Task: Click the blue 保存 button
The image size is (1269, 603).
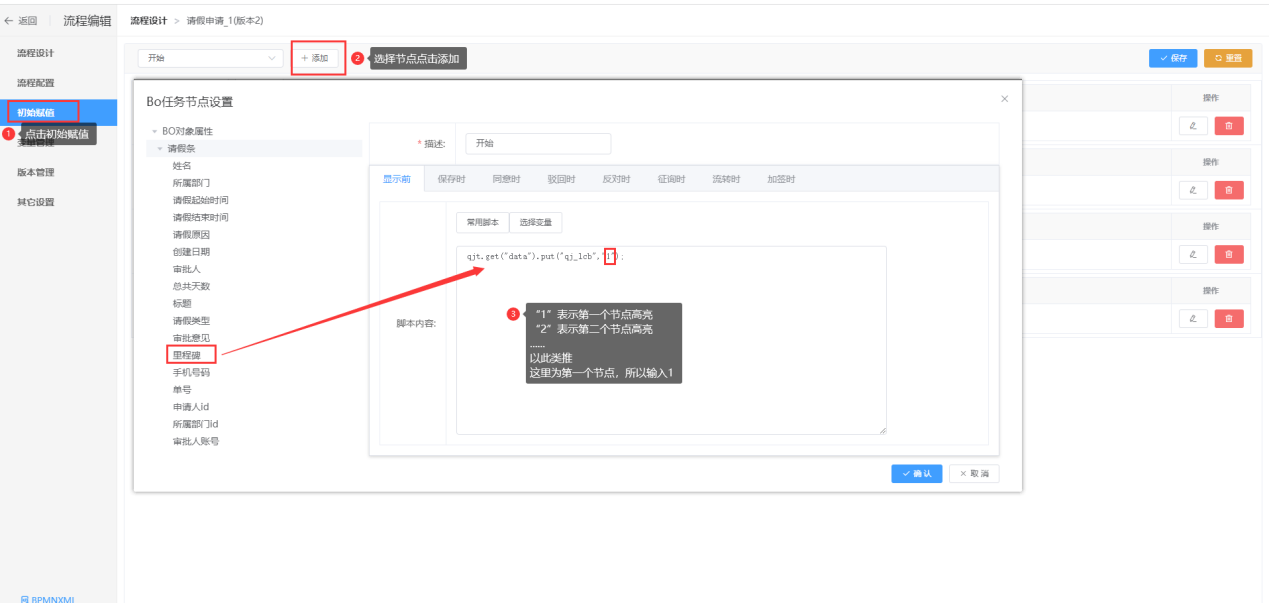Action: pos(1173,58)
